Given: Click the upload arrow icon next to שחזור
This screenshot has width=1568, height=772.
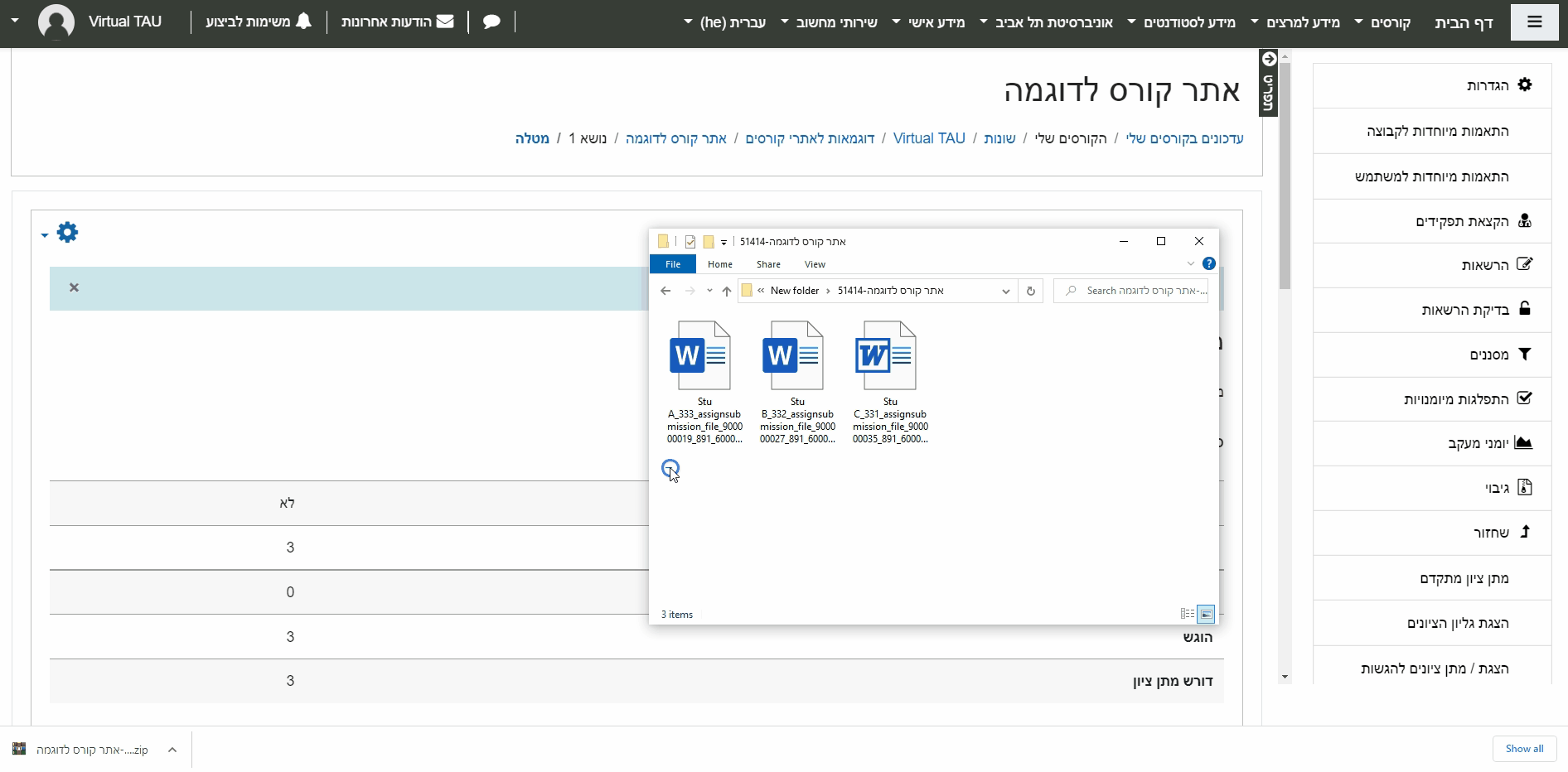Looking at the screenshot, I should (x=1525, y=532).
